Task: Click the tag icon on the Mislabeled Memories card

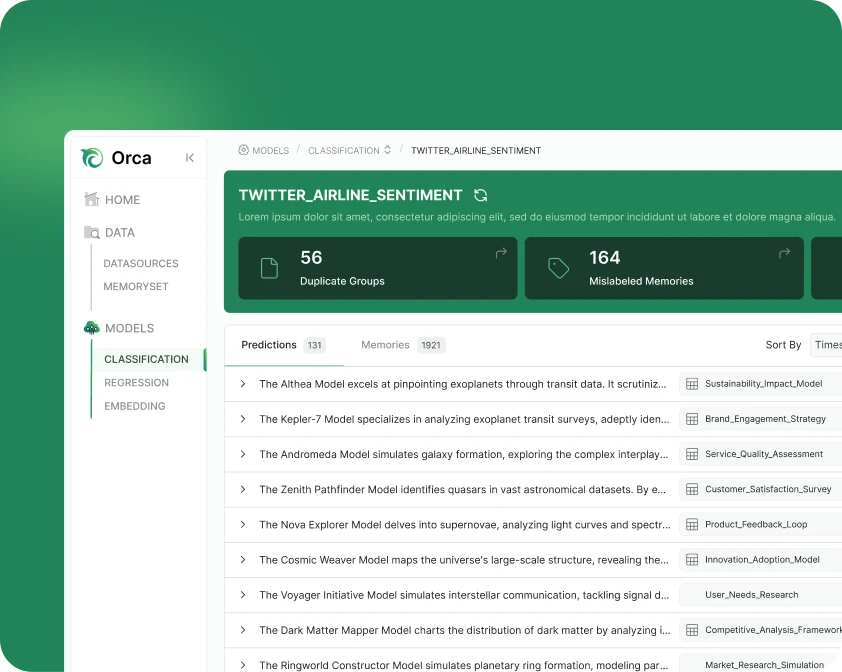Action: coord(558,268)
